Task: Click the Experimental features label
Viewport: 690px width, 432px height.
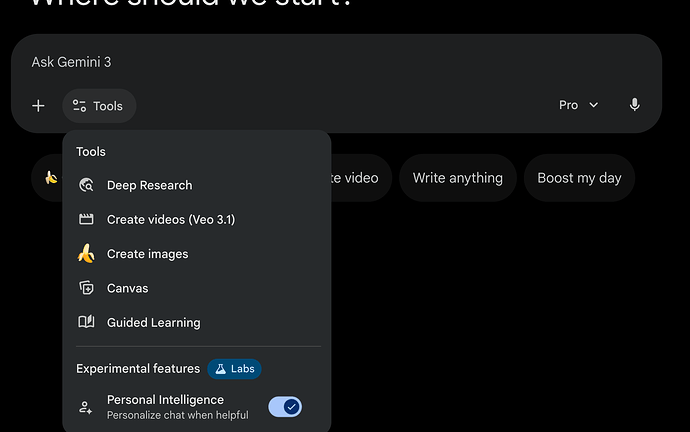Action: [x=138, y=369]
